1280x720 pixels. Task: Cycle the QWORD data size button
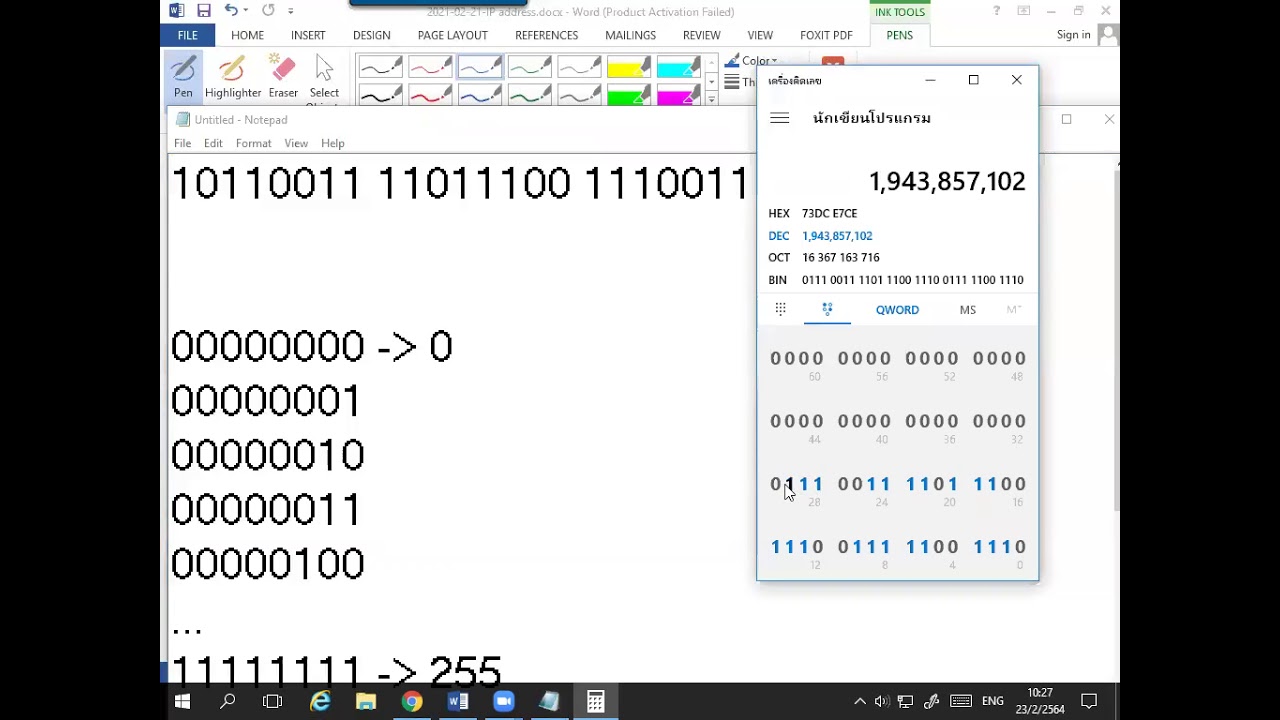coord(897,310)
